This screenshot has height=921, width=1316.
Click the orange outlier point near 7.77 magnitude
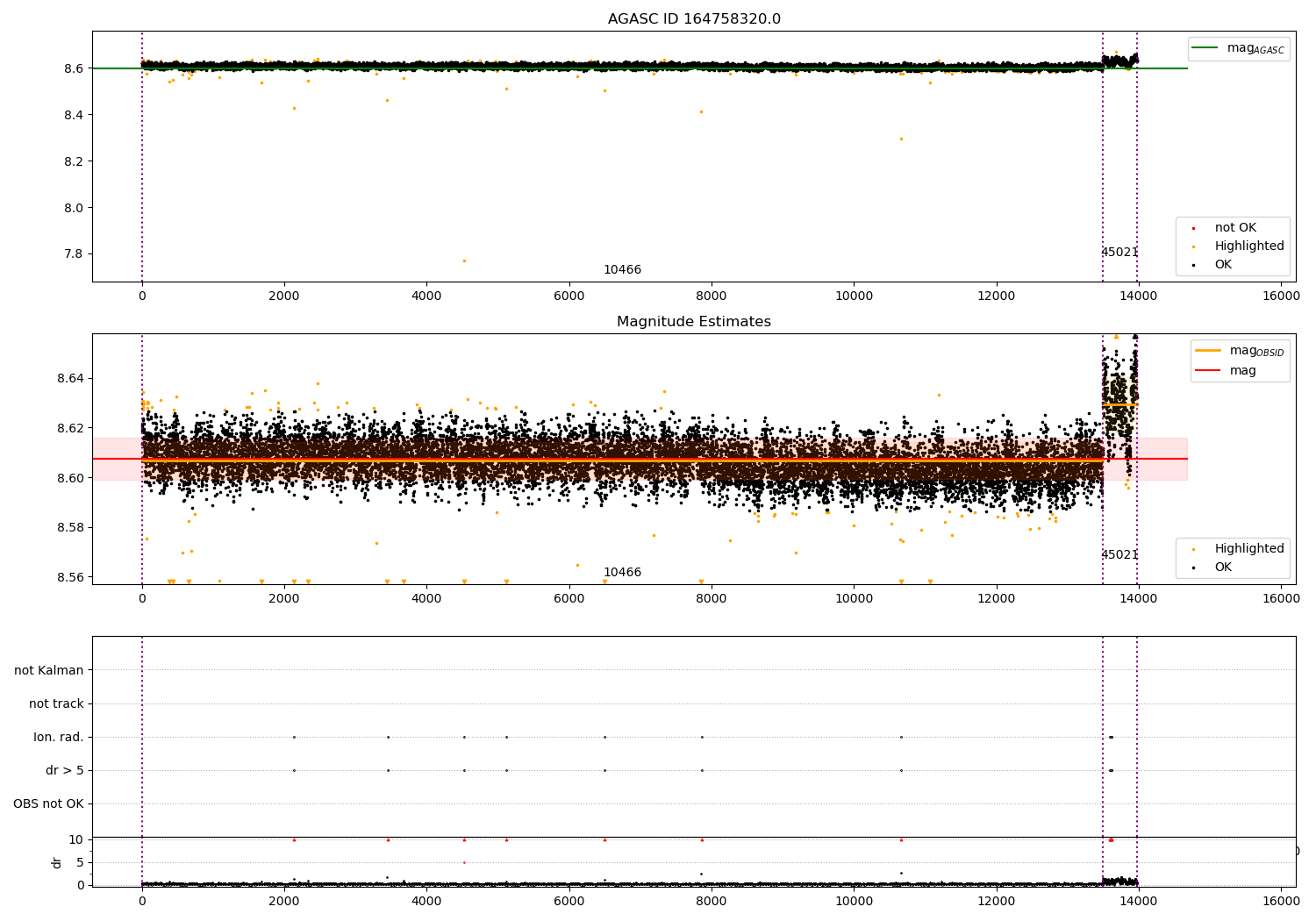click(x=464, y=261)
